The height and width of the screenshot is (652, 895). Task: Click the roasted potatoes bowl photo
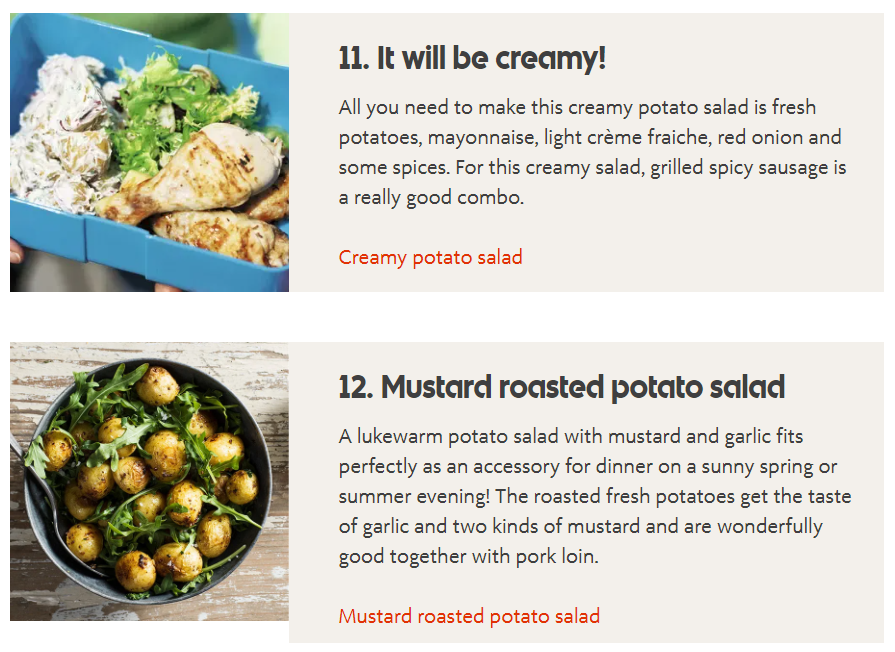coord(150,481)
